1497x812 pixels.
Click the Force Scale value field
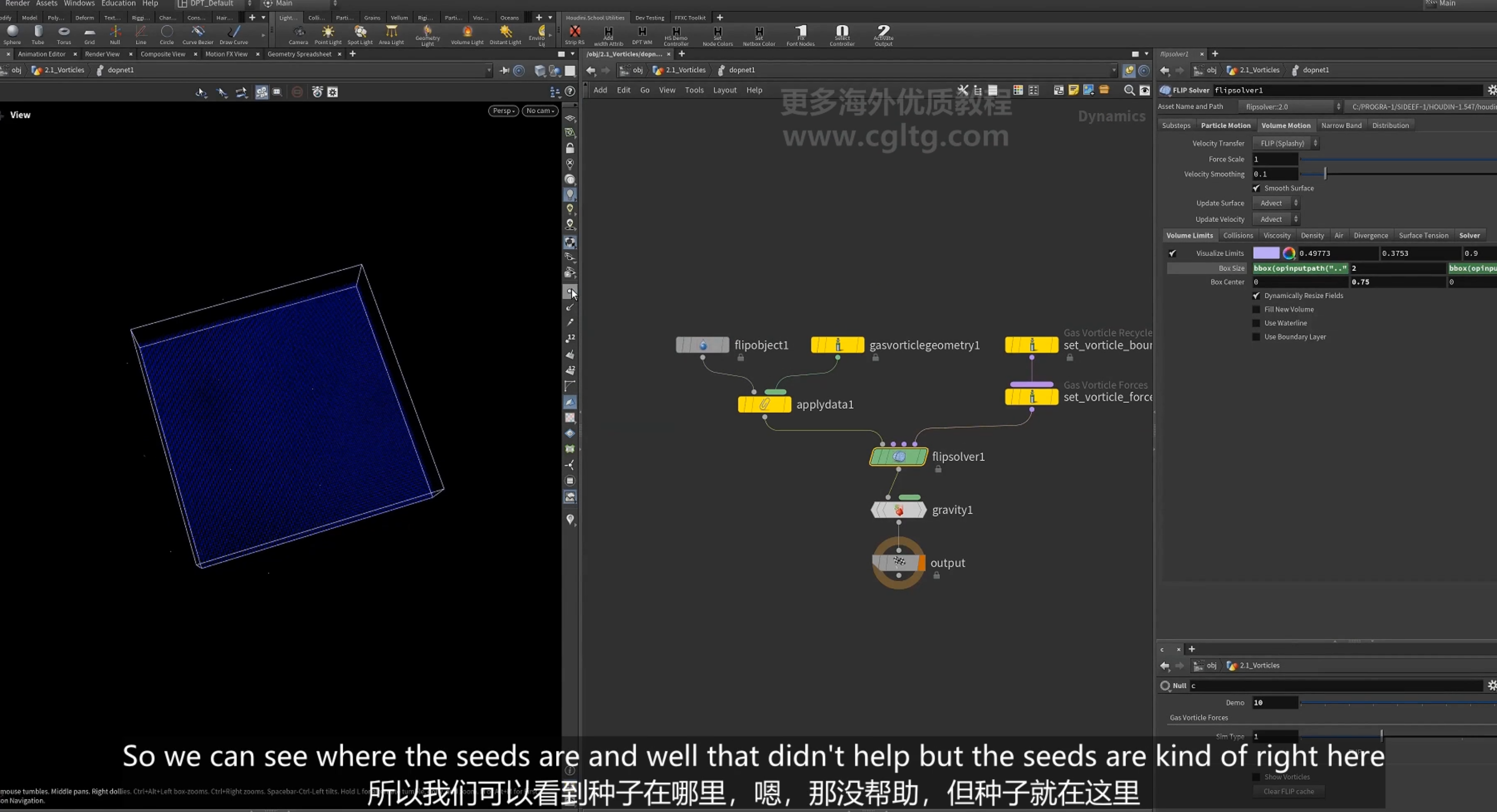(x=1275, y=159)
